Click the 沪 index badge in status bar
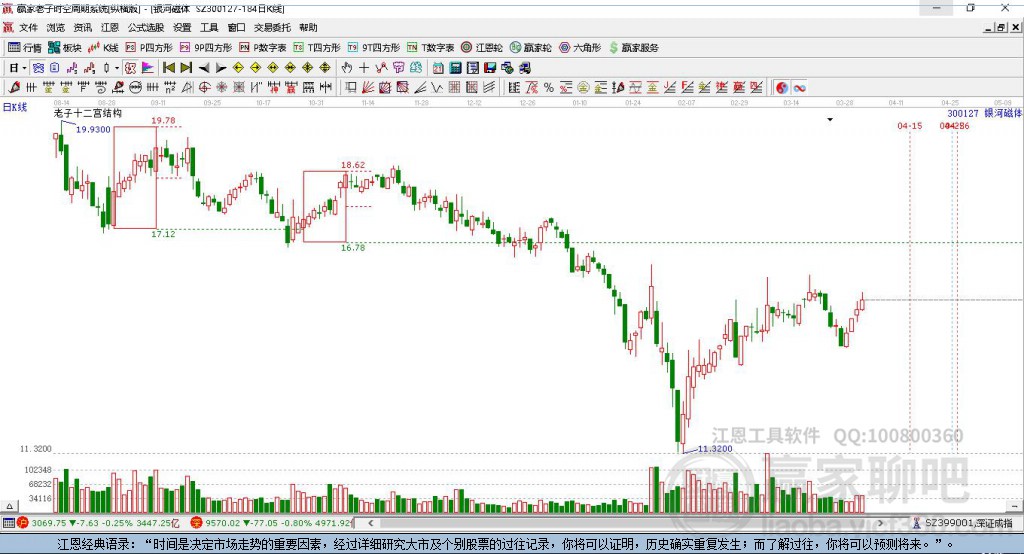The width and height of the screenshot is (1024, 554). [x=22, y=523]
